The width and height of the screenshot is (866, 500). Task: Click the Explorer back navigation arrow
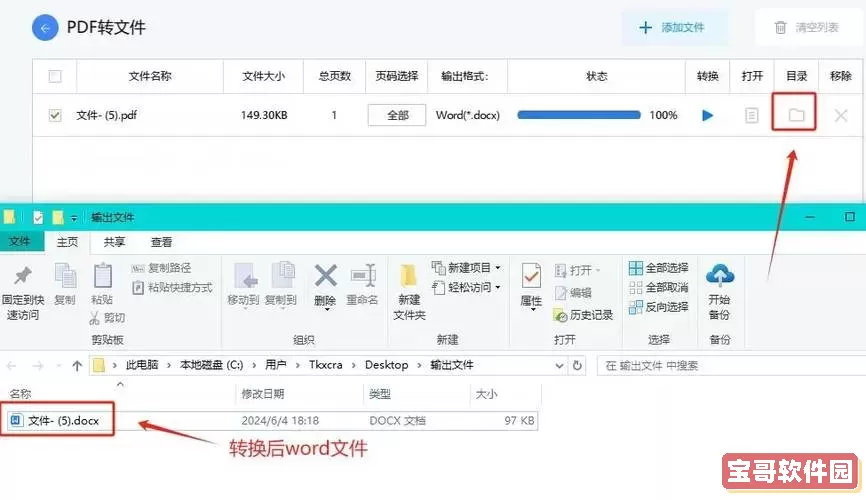pyautogui.click(x=12, y=366)
